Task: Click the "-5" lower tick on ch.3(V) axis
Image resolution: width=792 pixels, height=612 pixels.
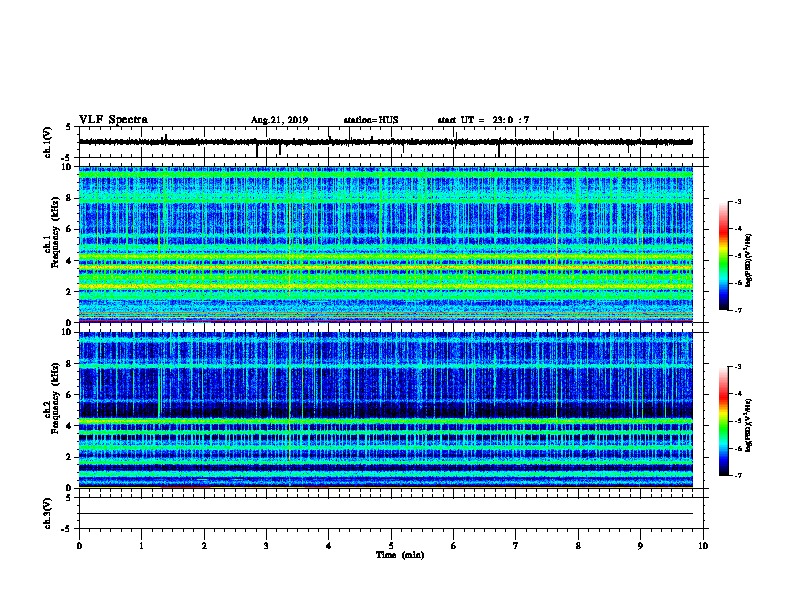Action: point(66,529)
